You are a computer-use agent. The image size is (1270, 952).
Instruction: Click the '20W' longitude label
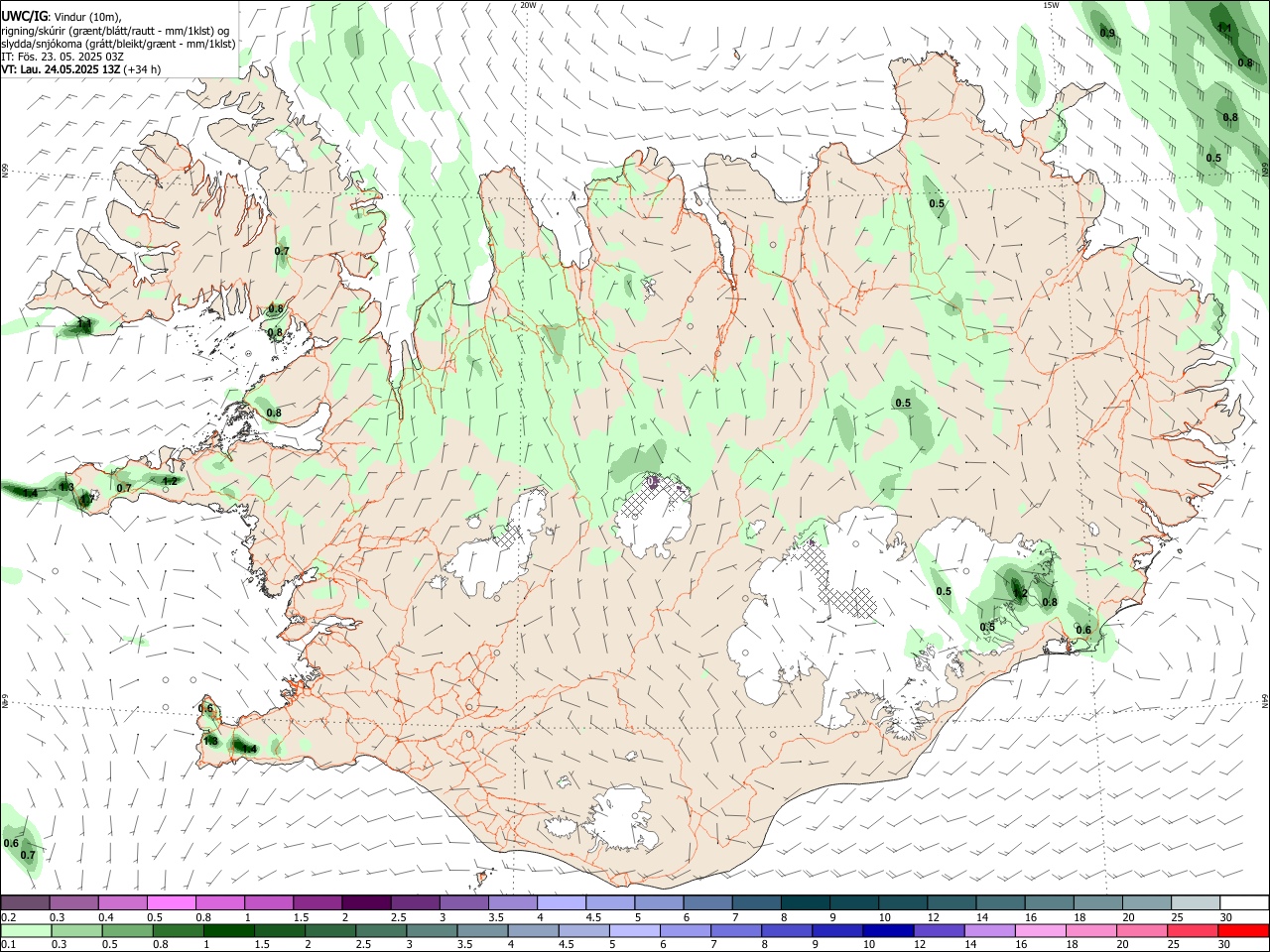(x=528, y=5)
